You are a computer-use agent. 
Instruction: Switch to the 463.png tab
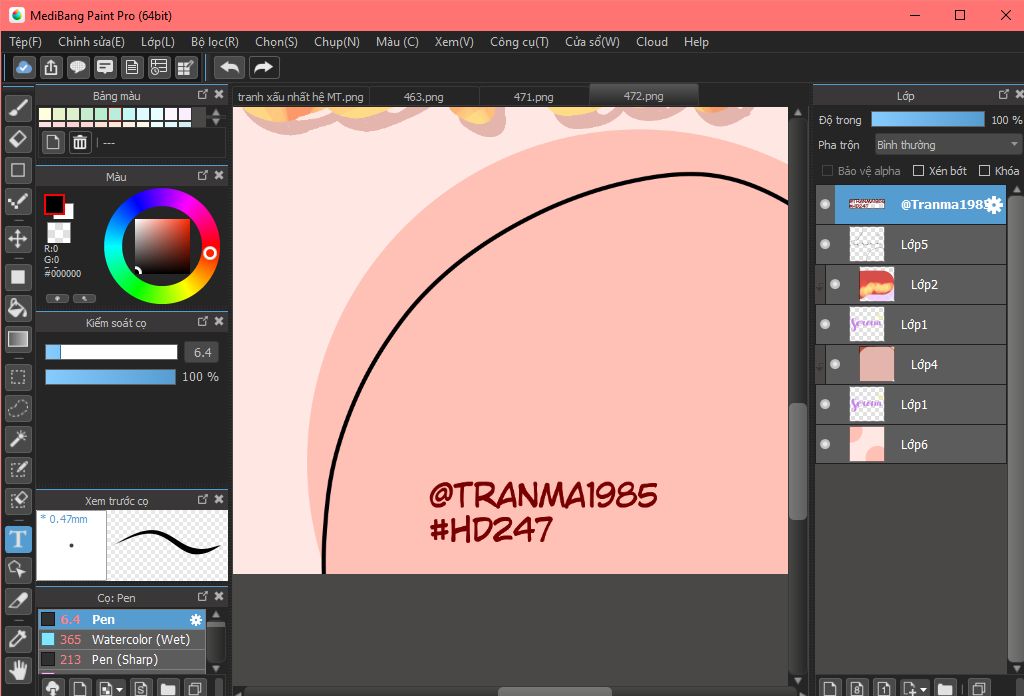point(423,97)
